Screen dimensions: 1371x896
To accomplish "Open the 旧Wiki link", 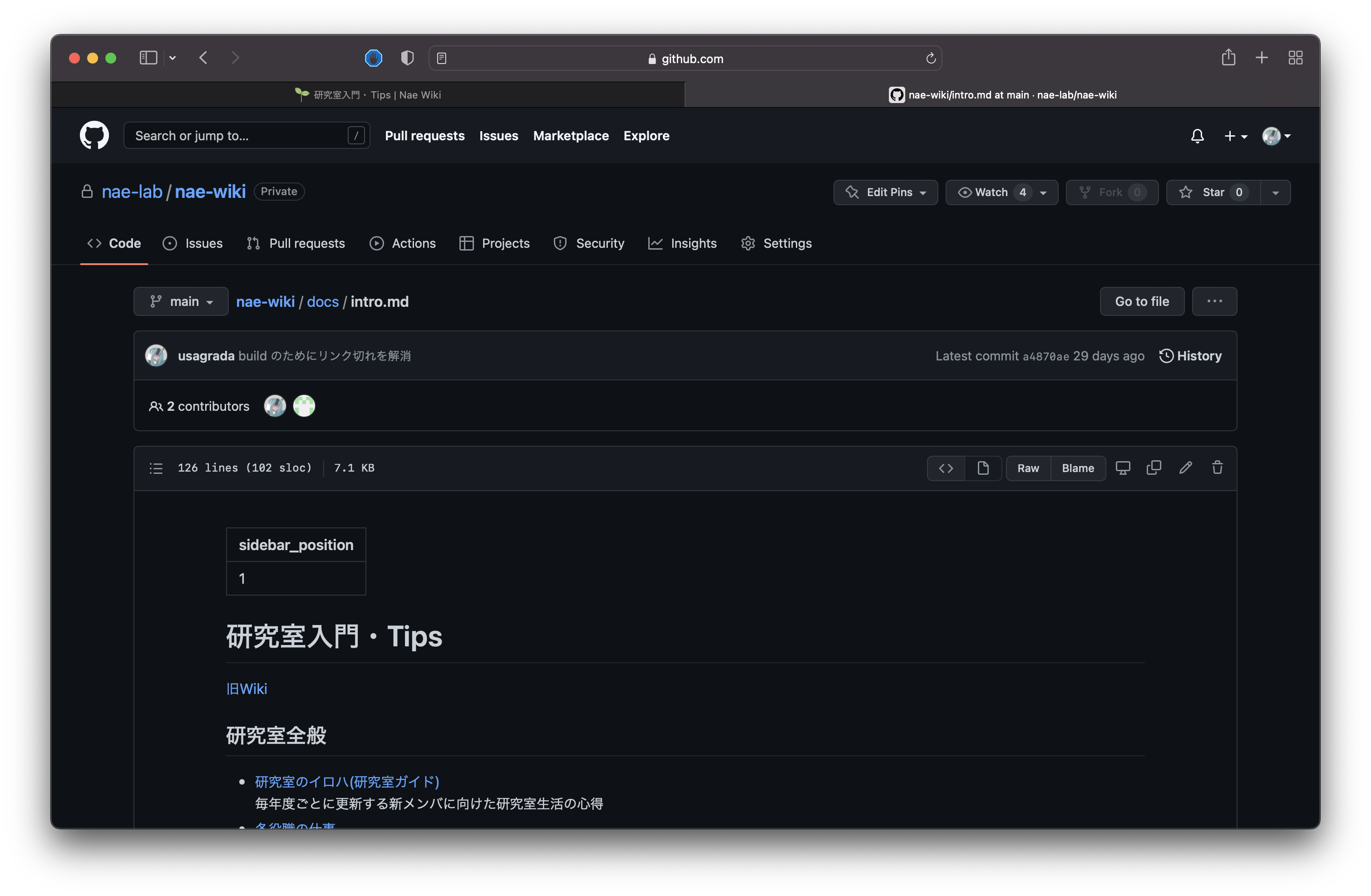I will point(247,688).
